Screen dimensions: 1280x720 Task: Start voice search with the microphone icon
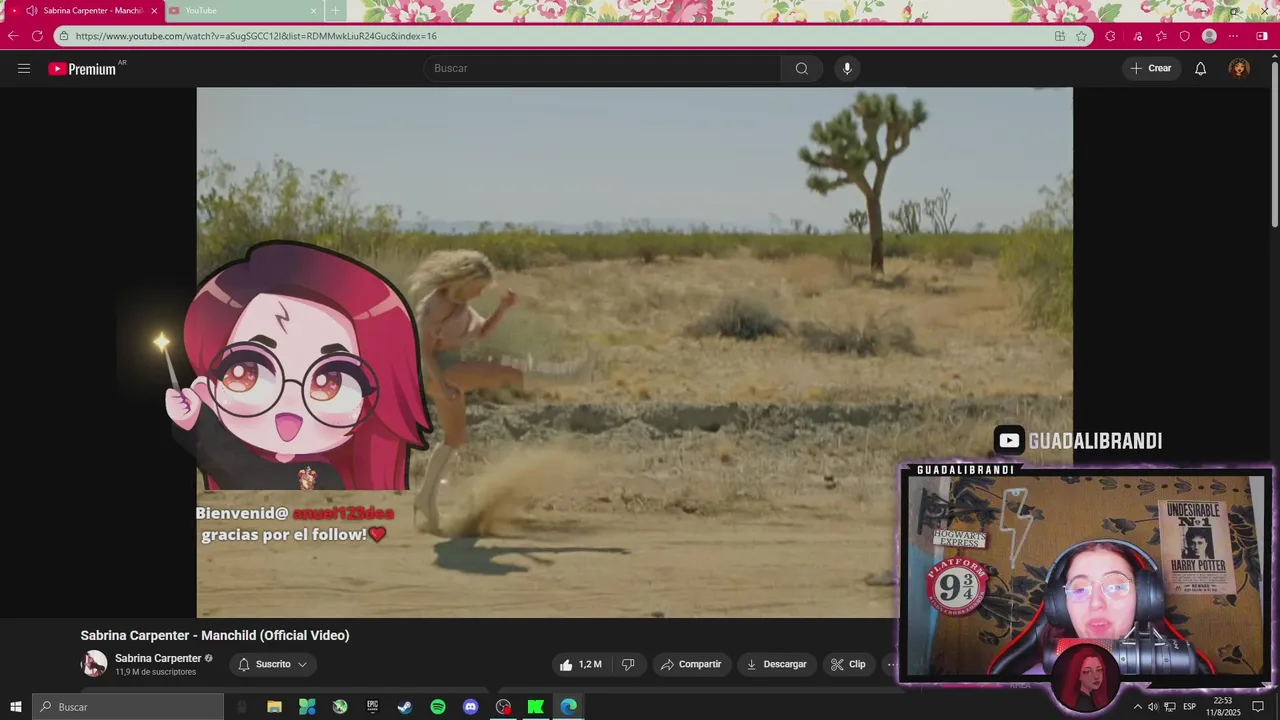847,68
